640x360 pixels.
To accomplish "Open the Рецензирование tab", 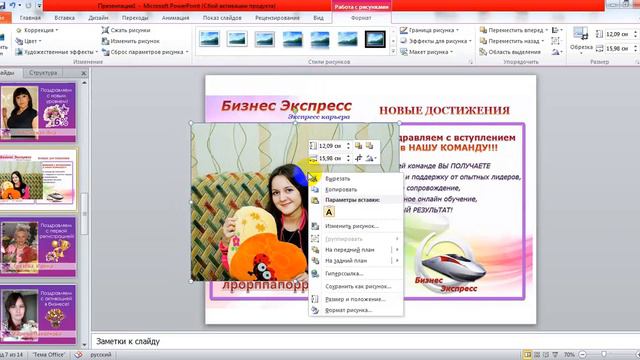I will pyautogui.click(x=278, y=18).
